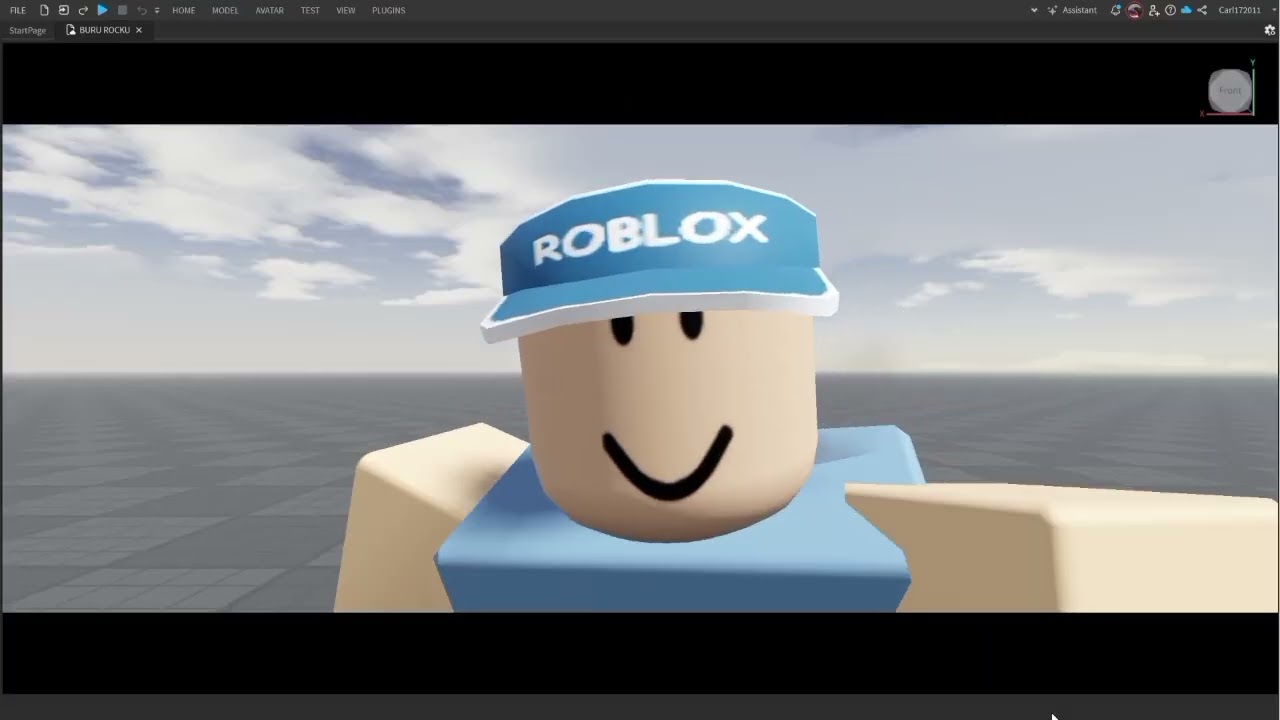Click the user avatar picture

1134,10
